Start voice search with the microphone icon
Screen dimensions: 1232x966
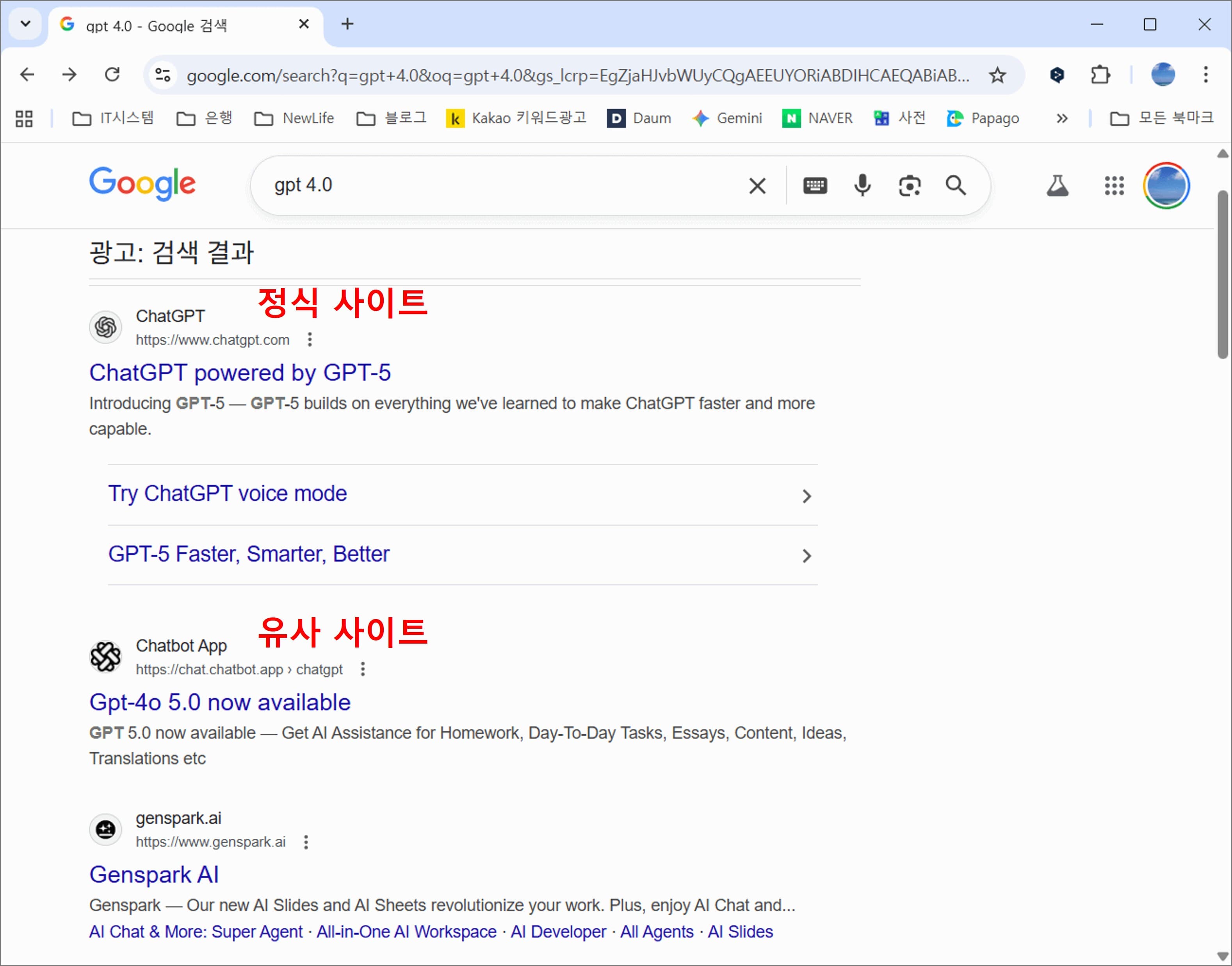[862, 185]
